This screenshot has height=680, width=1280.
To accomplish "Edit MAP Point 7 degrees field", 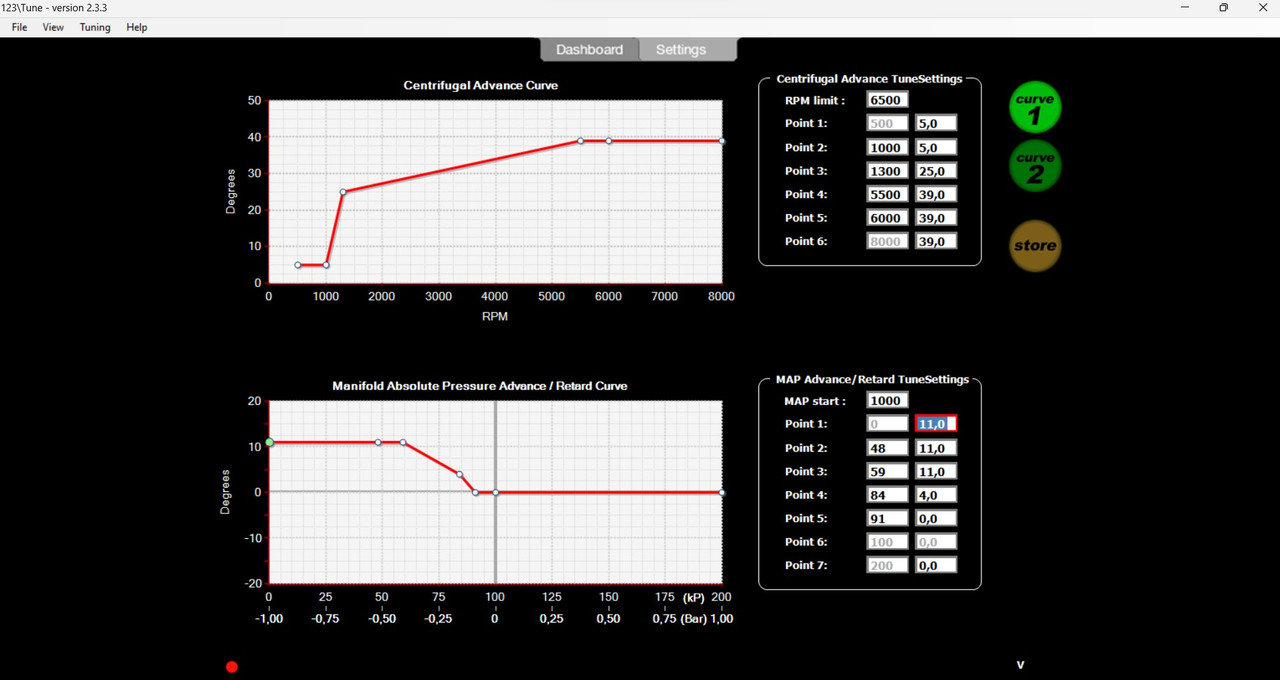I will [936, 565].
